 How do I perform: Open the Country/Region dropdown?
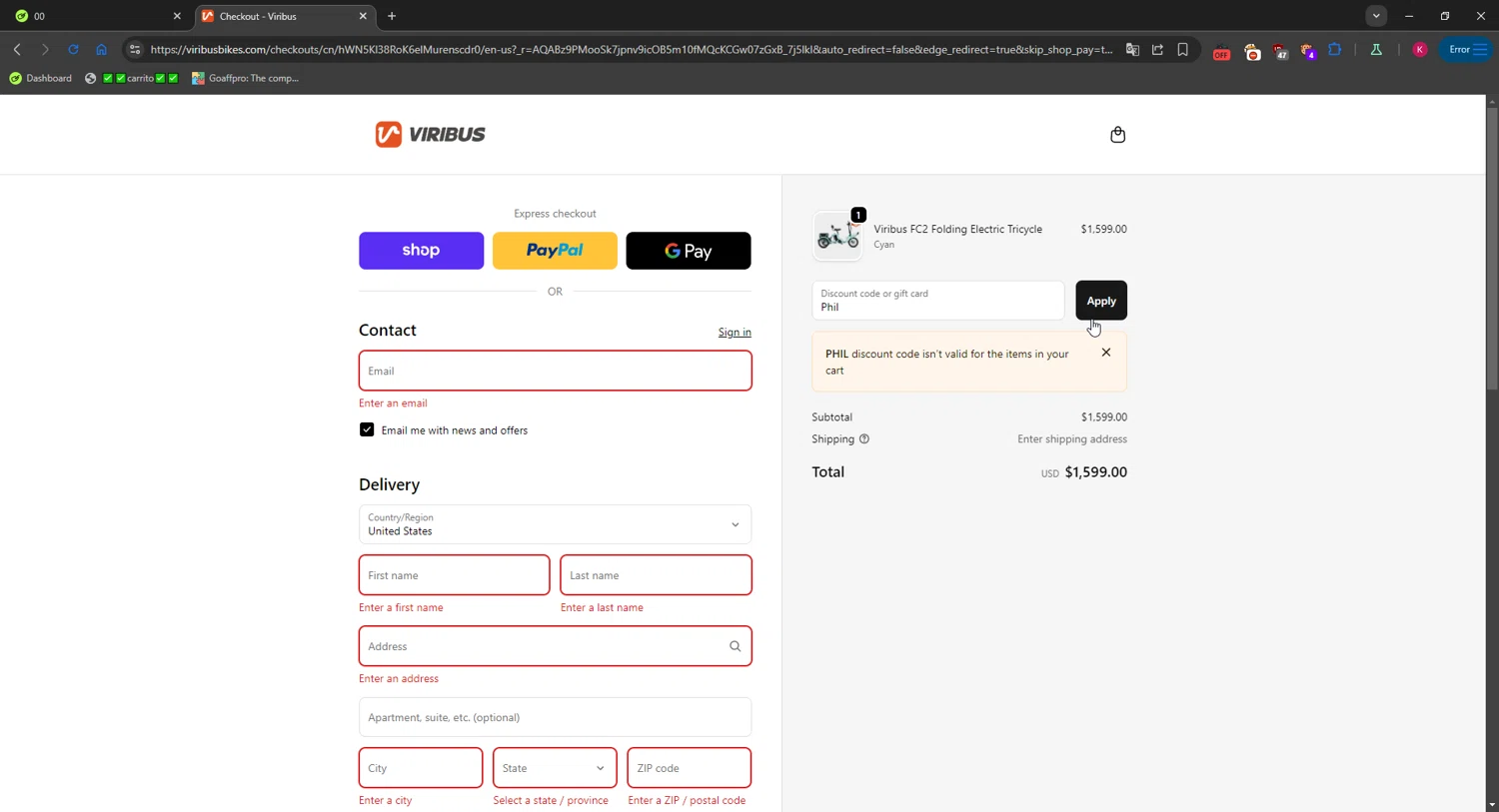pos(555,524)
